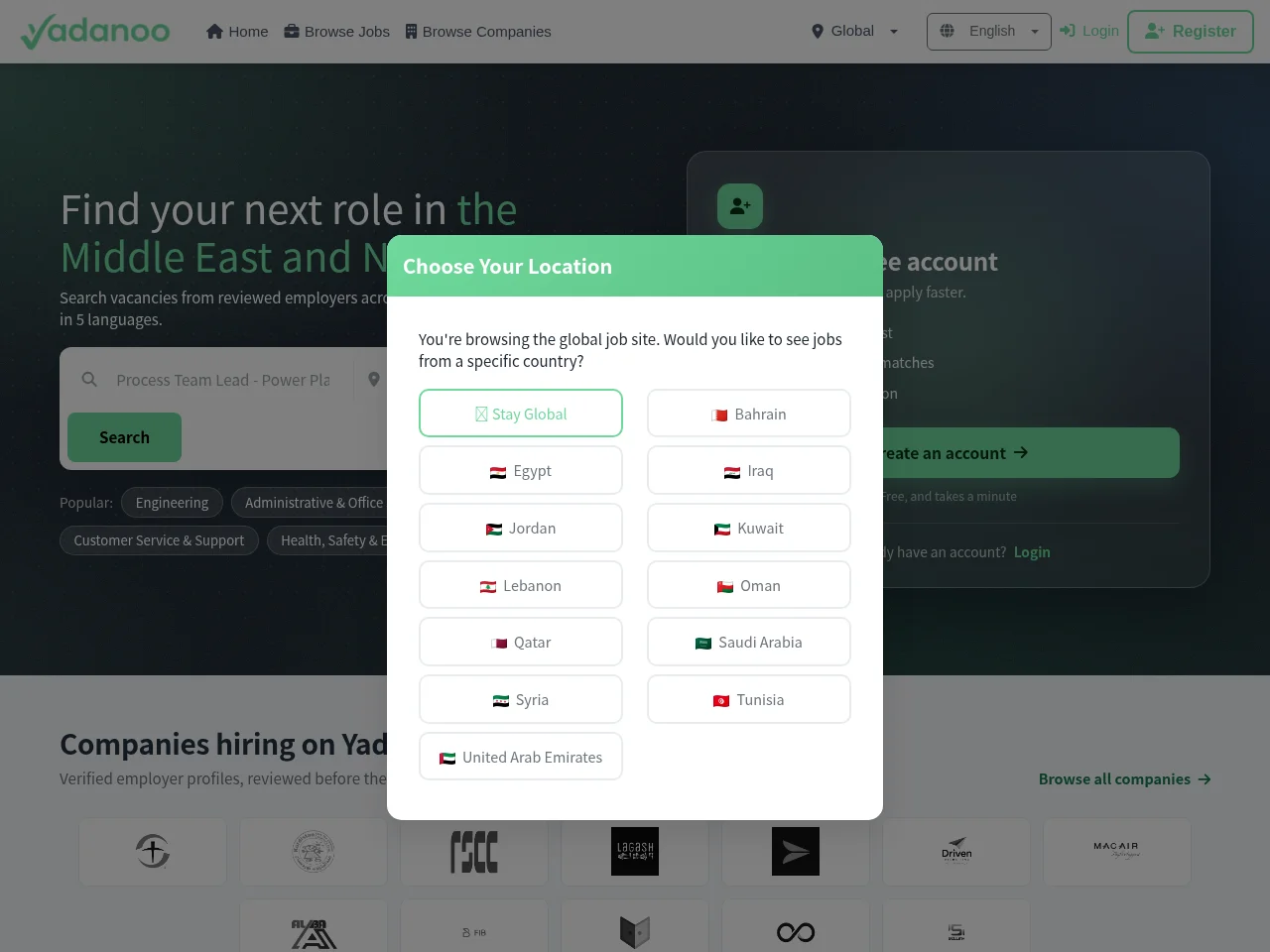Select Customer Service & Support tag

pos(159,540)
